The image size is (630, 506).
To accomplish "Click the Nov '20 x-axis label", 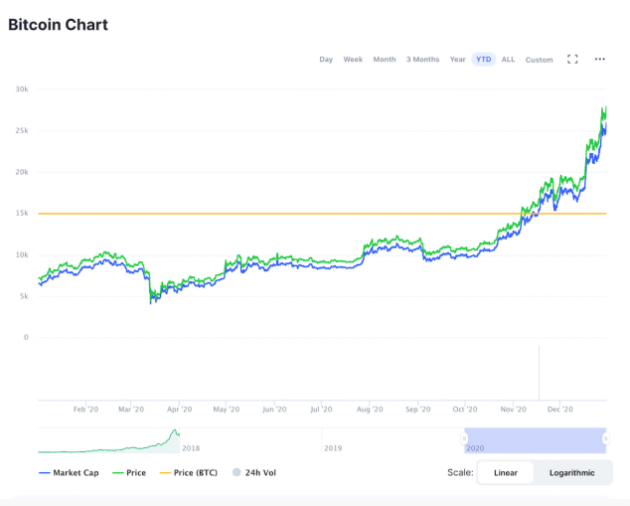I will [513, 409].
